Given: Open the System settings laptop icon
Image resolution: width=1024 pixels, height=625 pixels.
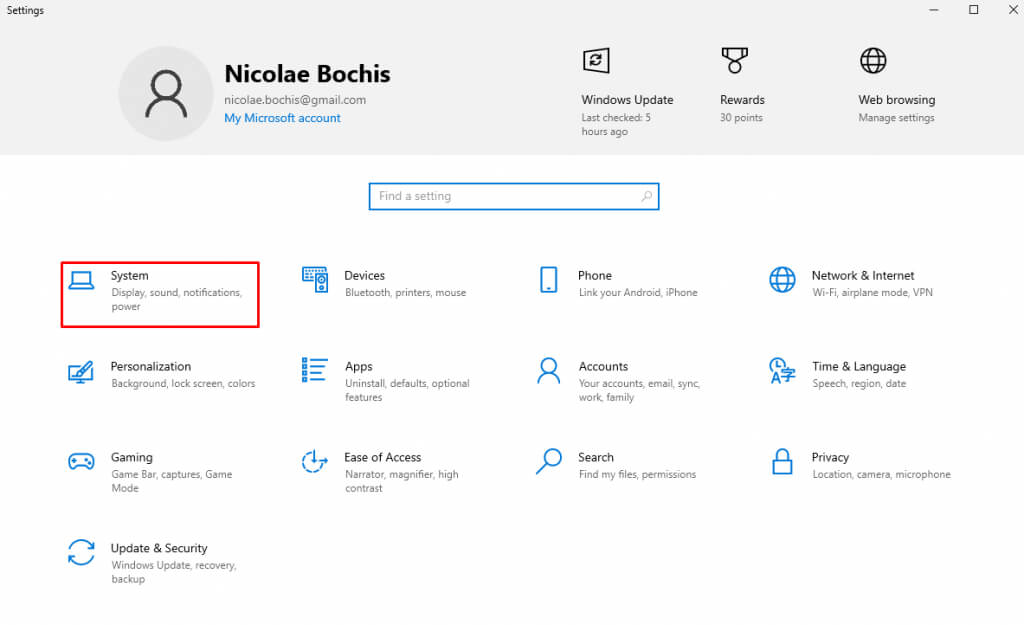Looking at the screenshot, I should point(81,280).
